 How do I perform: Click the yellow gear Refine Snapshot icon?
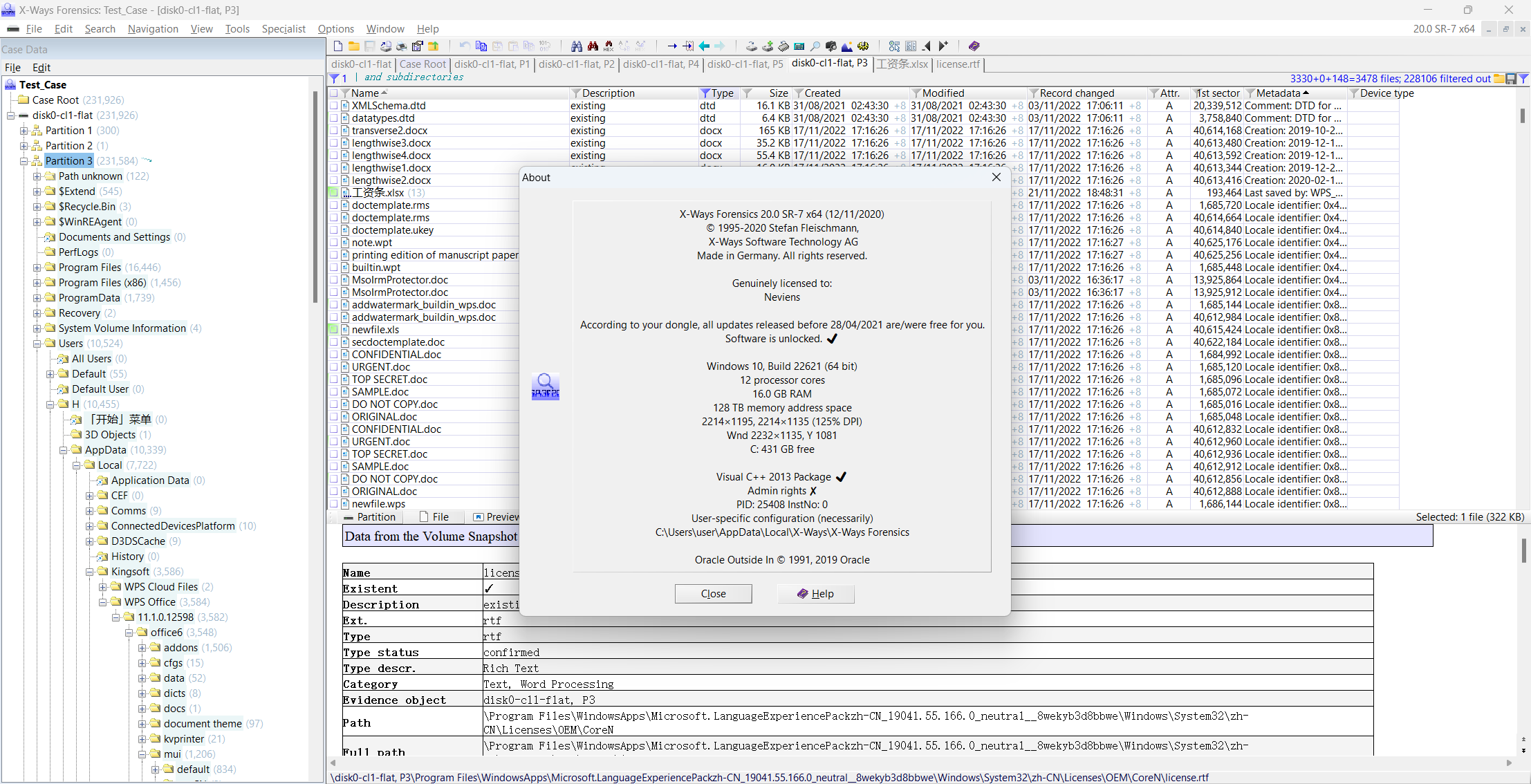pos(863,46)
